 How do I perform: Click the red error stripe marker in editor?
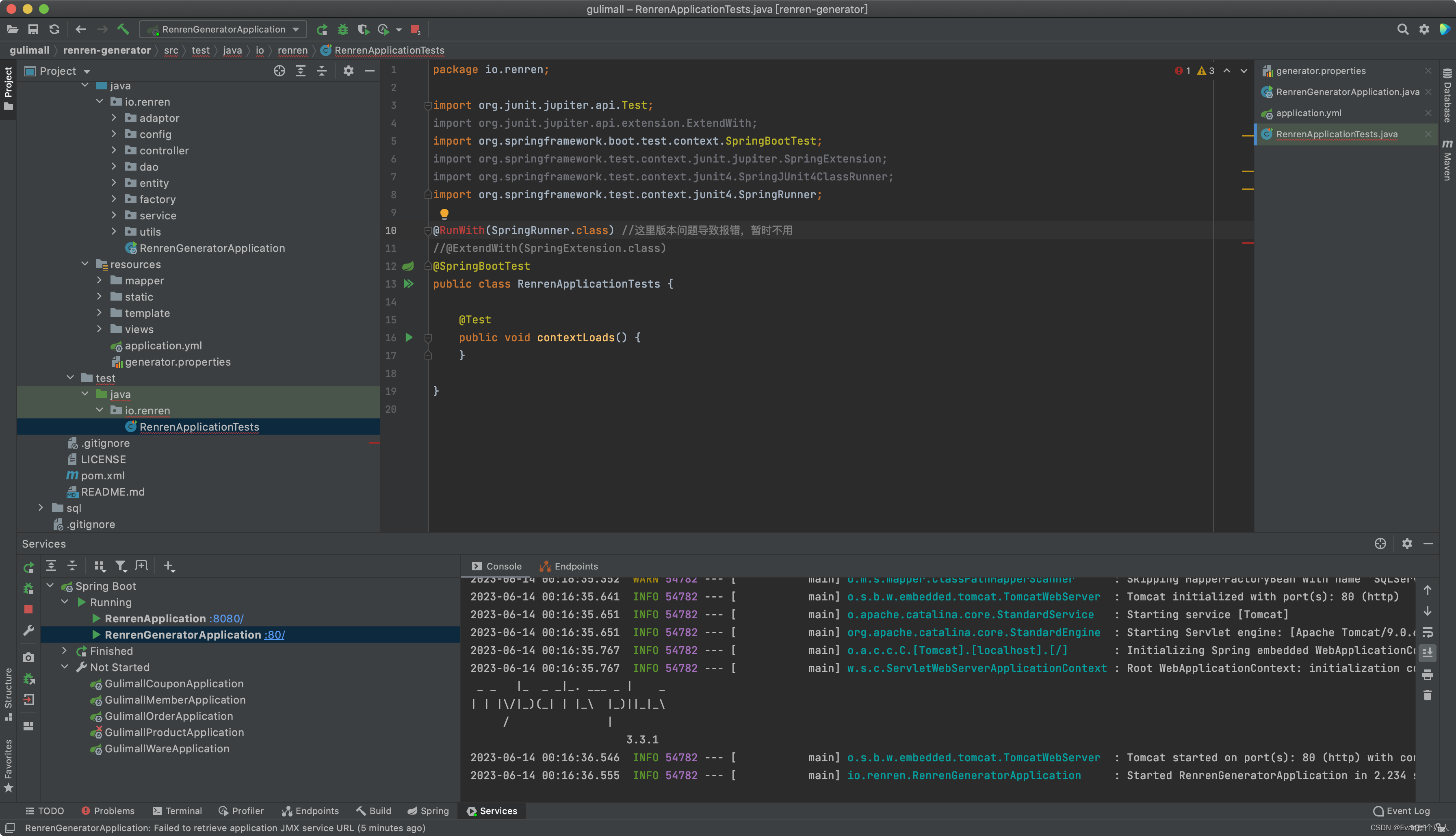pyautogui.click(x=1247, y=243)
